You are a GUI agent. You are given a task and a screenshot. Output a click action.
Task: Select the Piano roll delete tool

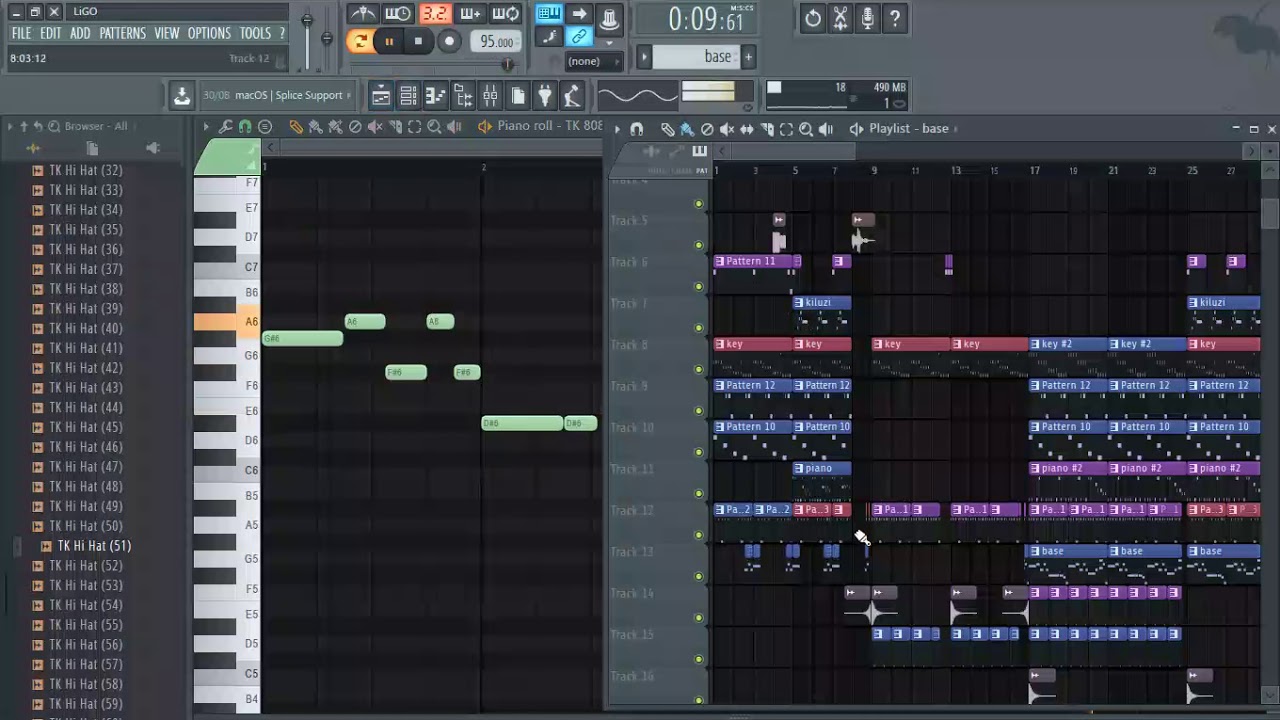click(355, 127)
